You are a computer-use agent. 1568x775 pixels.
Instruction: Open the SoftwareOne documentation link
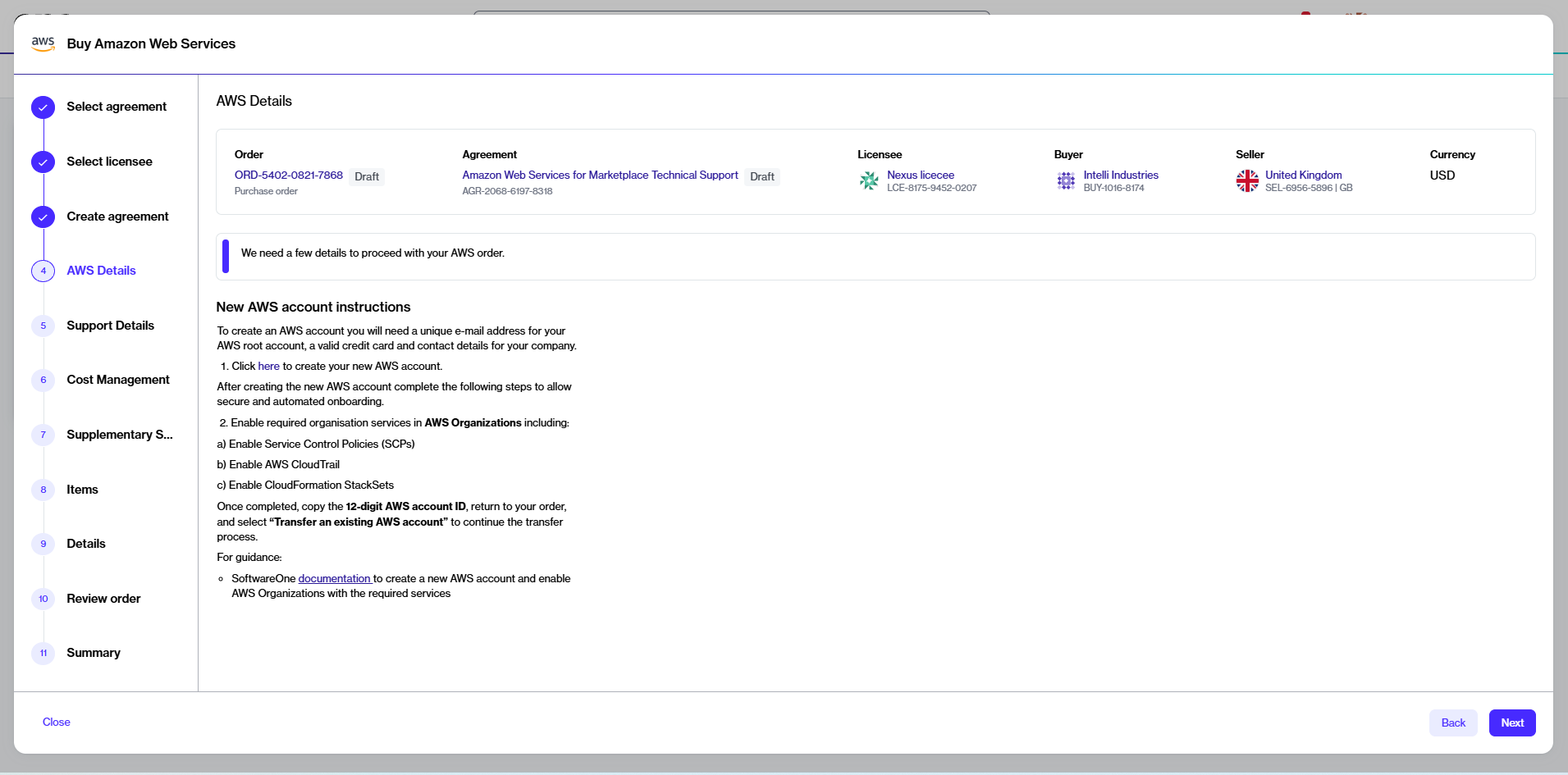click(x=334, y=579)
